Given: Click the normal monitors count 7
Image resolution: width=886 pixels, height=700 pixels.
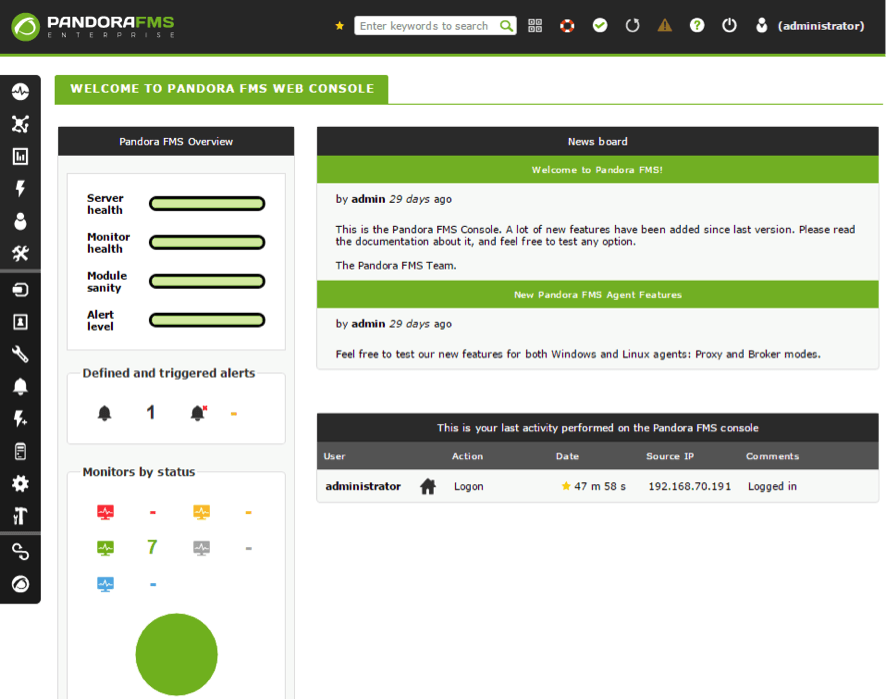Looking at the screenshot, I should click(152, 547).
